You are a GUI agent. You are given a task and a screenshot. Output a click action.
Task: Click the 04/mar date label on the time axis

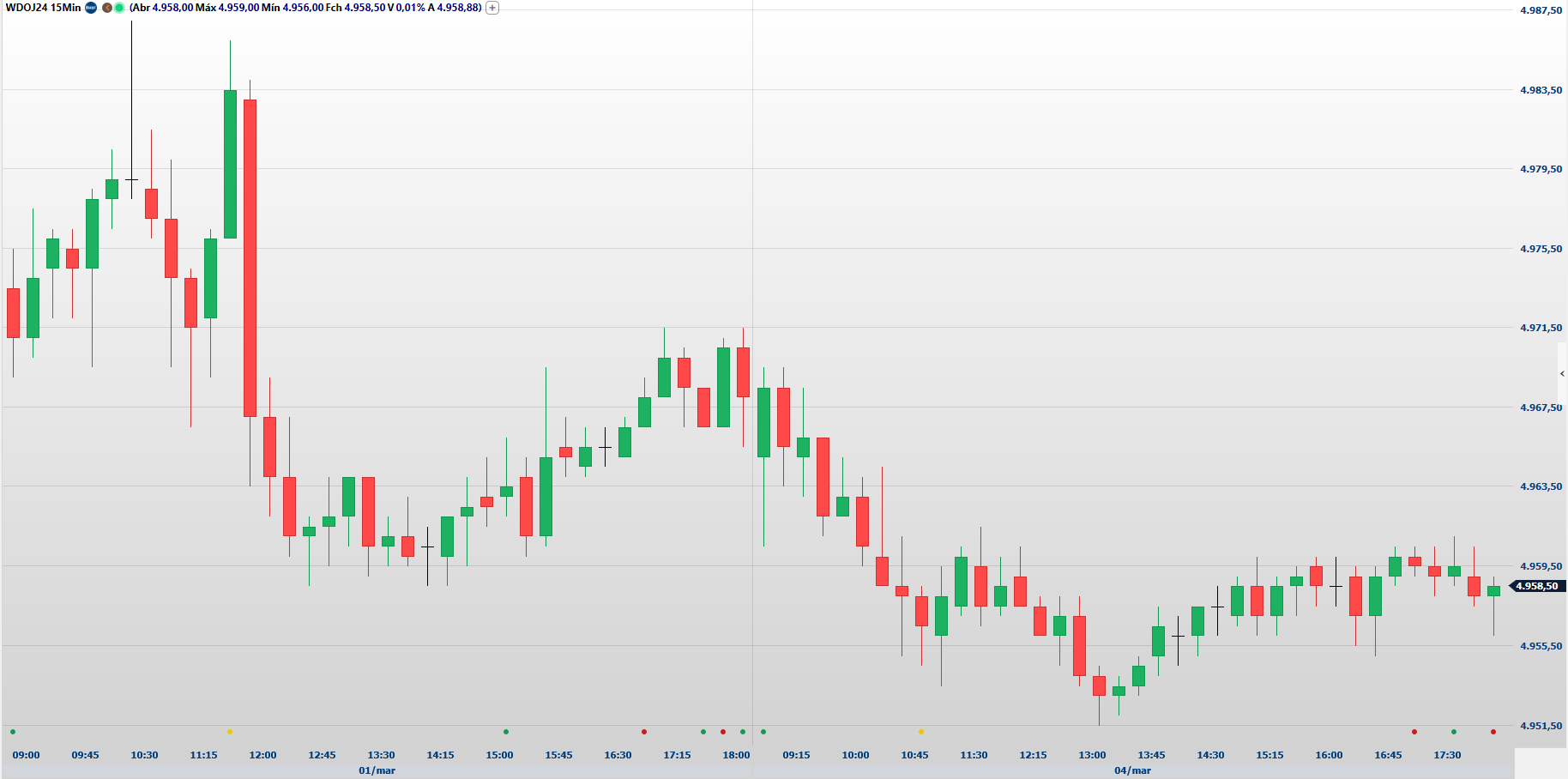coord(1132,770)
